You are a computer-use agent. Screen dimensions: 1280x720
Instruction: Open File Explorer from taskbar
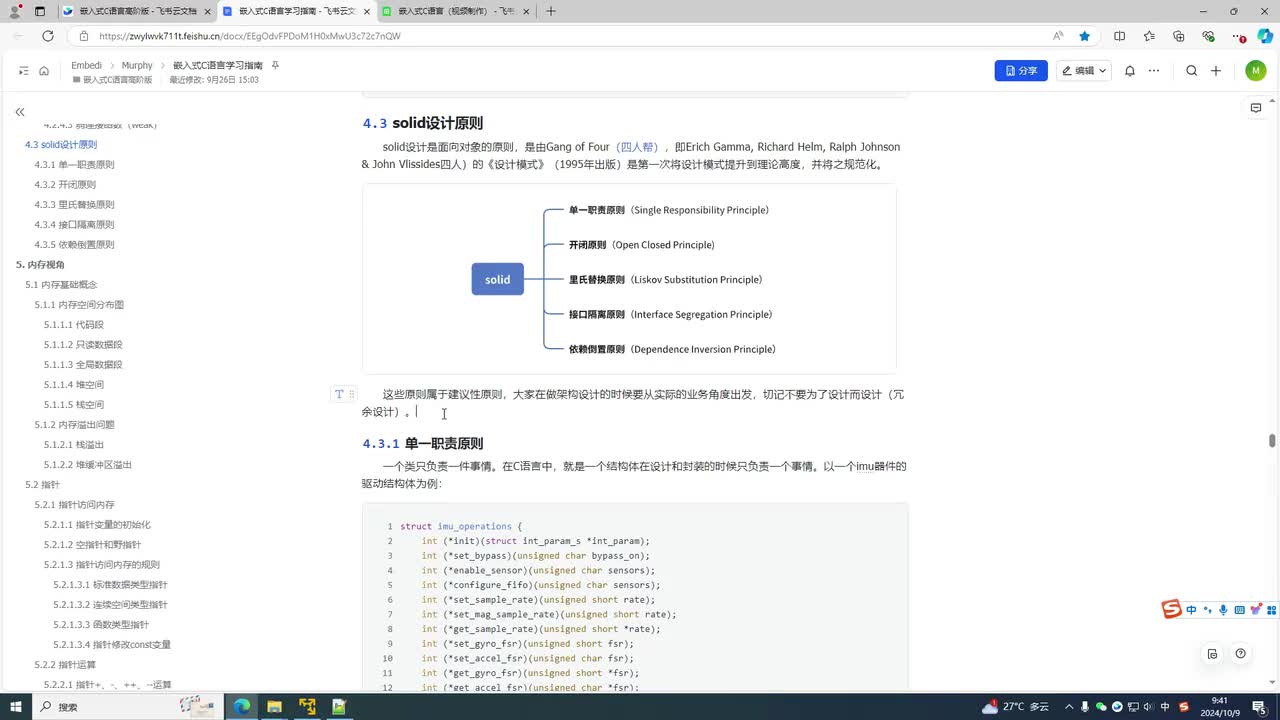[274, 707]
